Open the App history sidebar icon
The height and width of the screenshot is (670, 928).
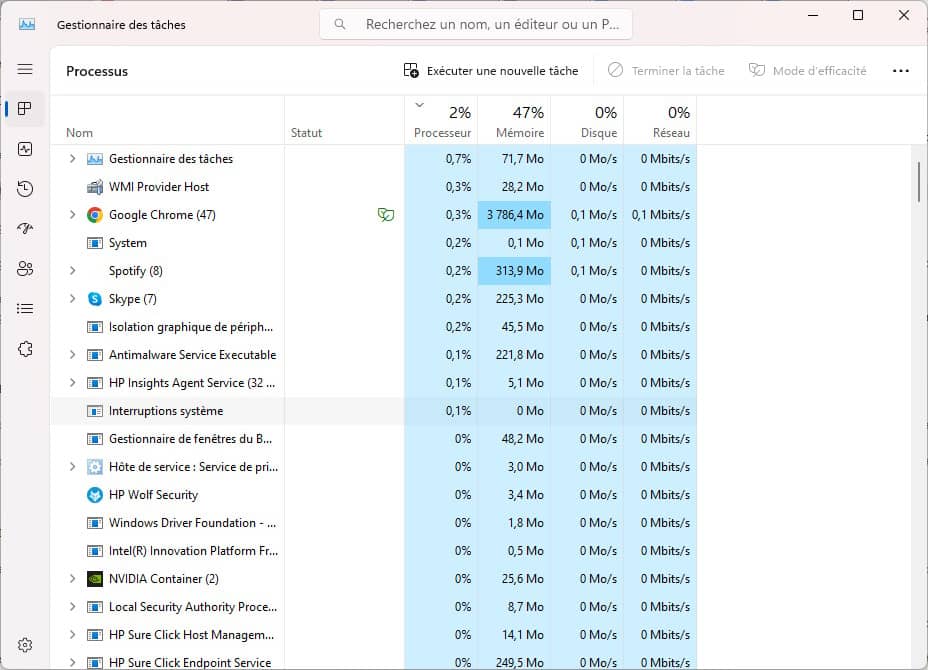pos(25,189)
